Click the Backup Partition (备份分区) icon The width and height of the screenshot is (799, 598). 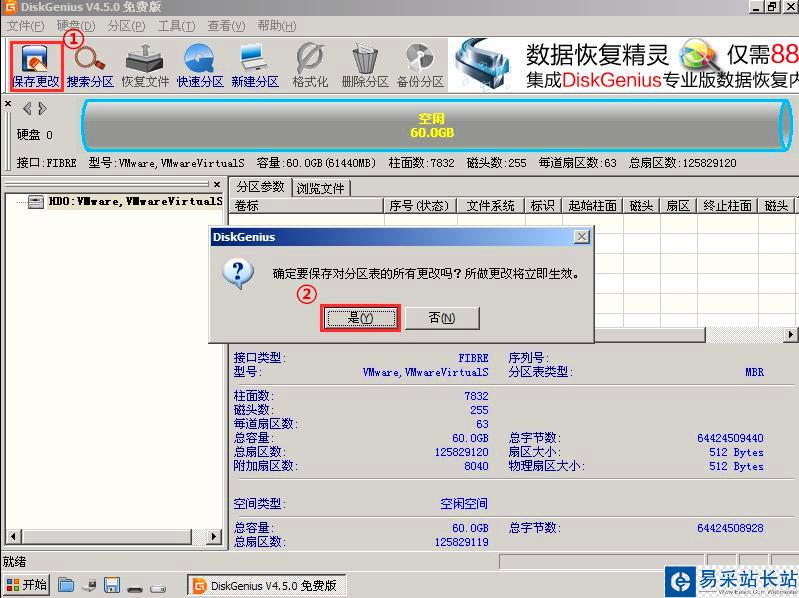click(420, 67)
